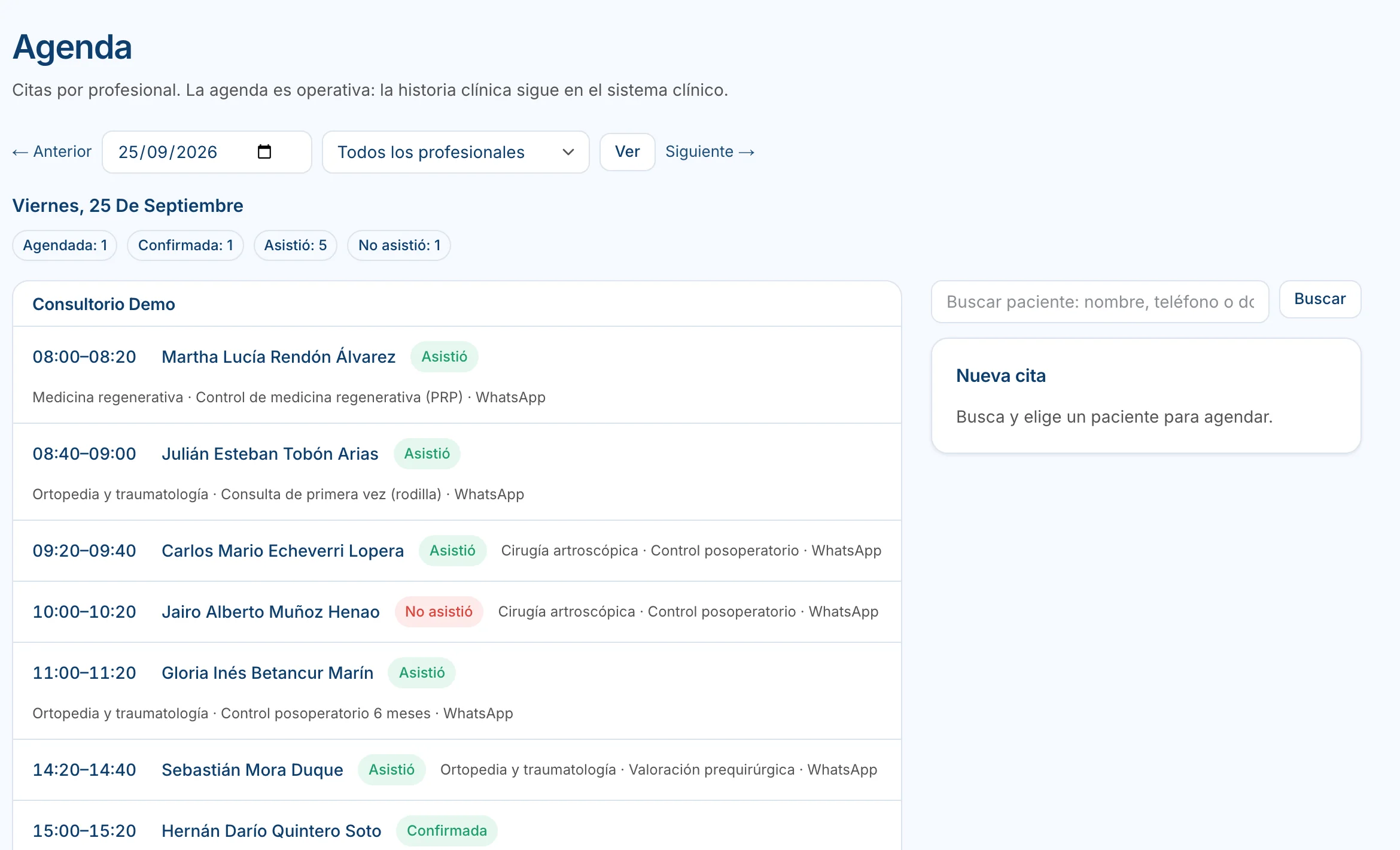Image resolution: width=1400 pixels, height=850 pixels.
Task: Open patient Hernán Darío Quintero Soto
Action: coord(272,831)
